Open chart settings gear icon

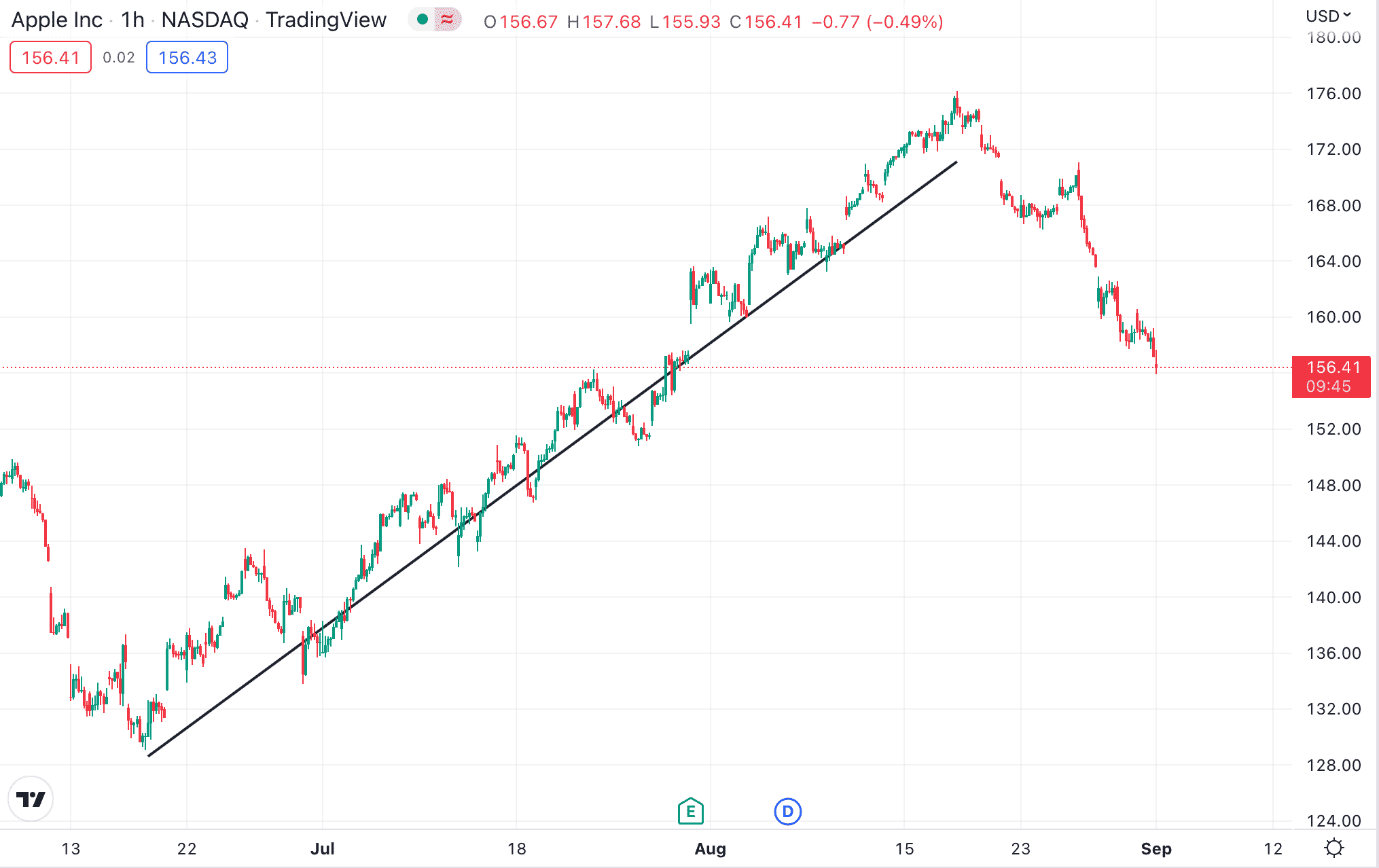coord(1334,848)
